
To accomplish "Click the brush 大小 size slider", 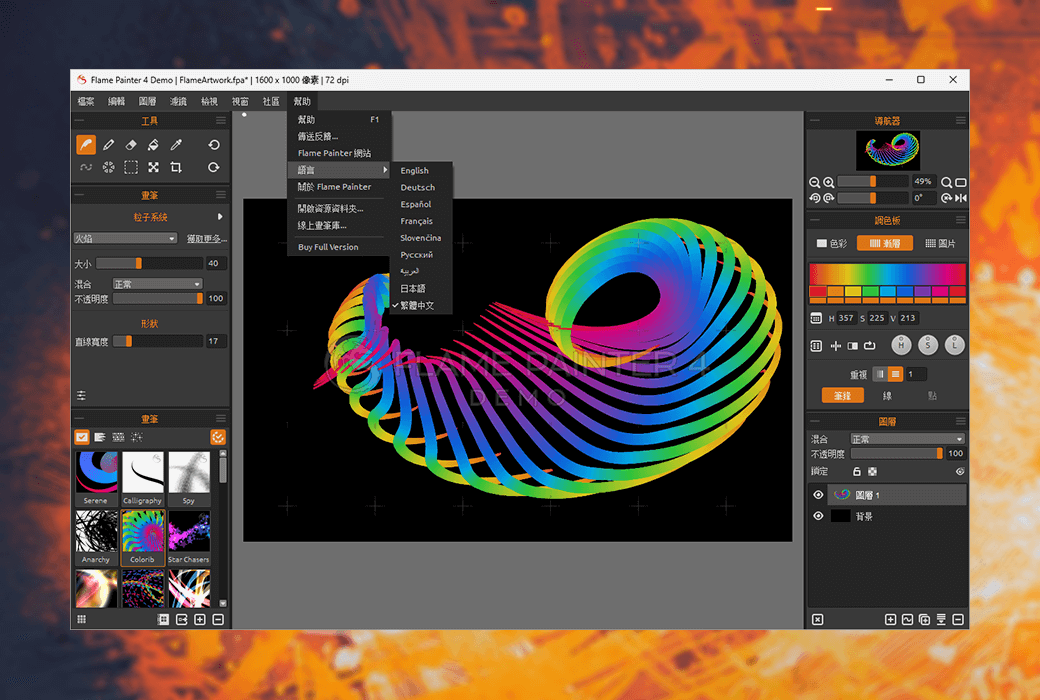I will point(149,263).
